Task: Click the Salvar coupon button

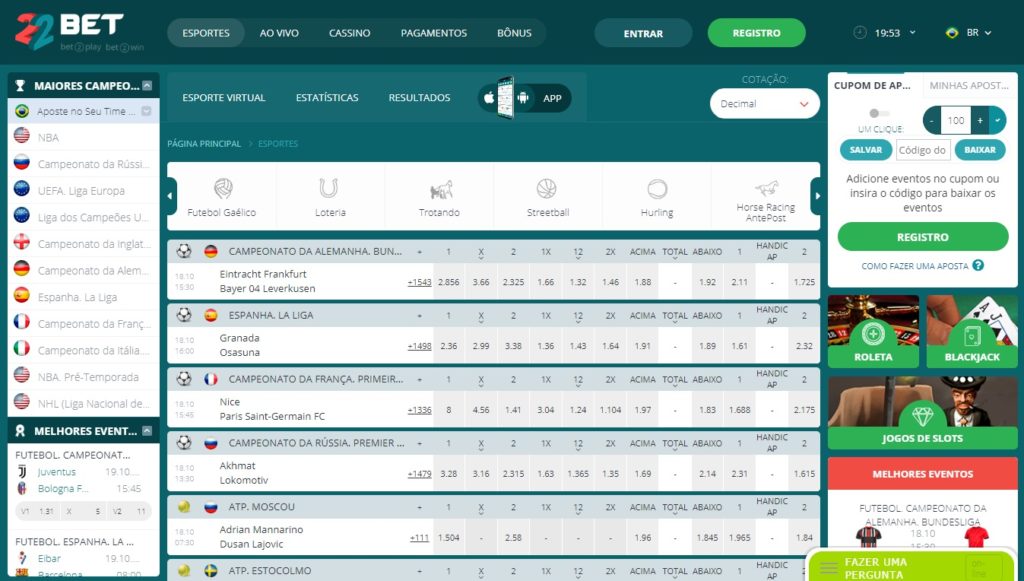Action: point(866,149)
